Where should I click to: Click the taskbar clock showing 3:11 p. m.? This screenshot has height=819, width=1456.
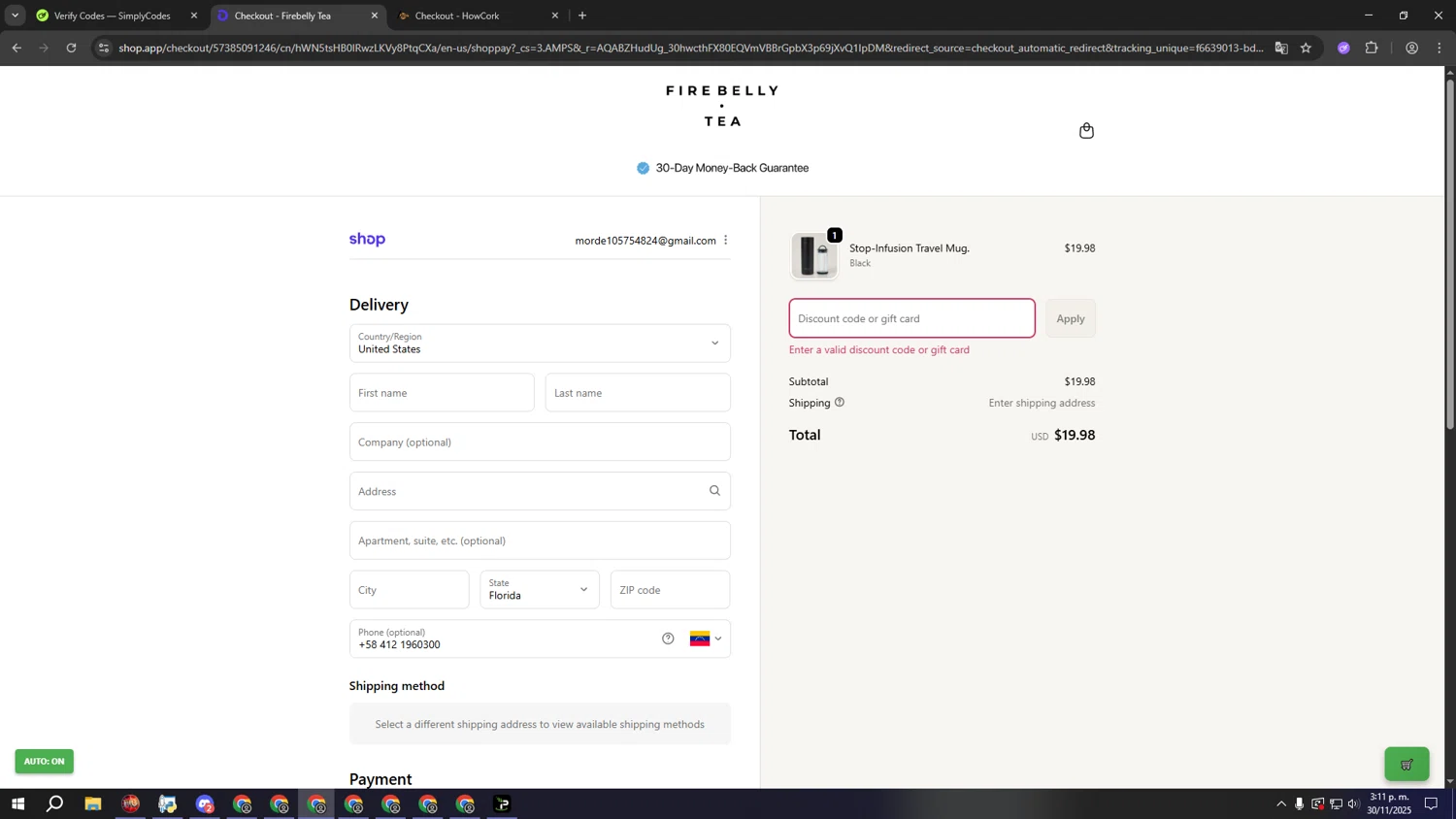pos(1389,803)
